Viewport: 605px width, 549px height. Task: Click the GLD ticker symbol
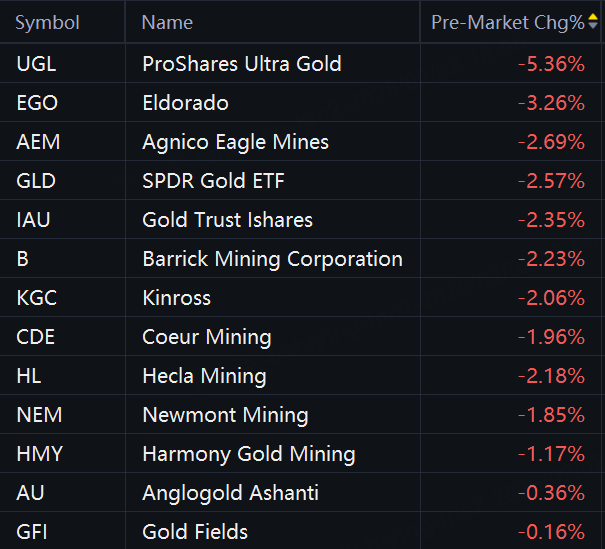click(x=37, y=181)
